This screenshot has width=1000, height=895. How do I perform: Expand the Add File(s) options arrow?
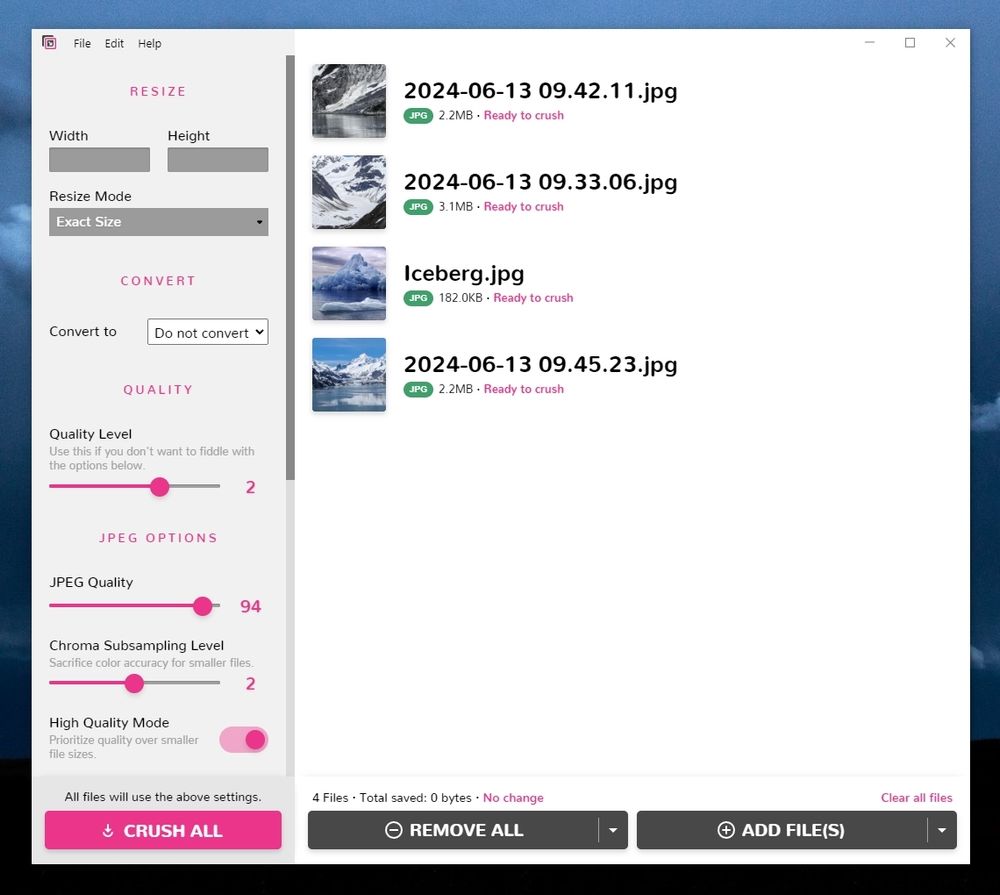click(x=942, y=830)
